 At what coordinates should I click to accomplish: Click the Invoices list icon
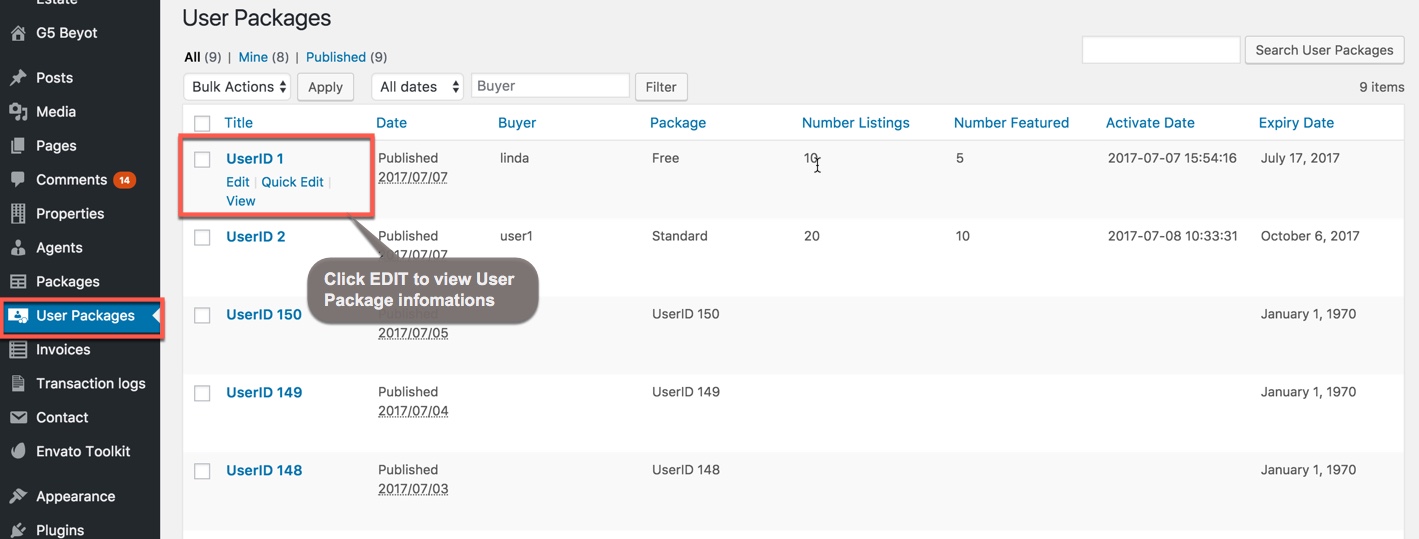coord(17,350)
